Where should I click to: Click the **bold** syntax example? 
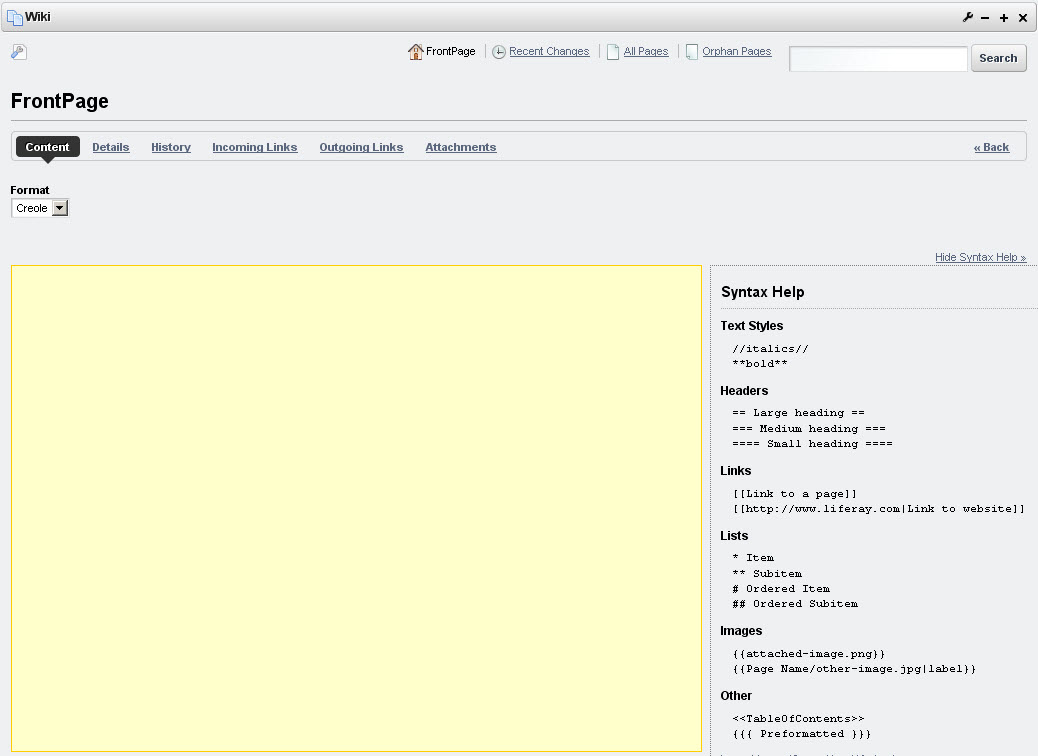click(760, 363)
